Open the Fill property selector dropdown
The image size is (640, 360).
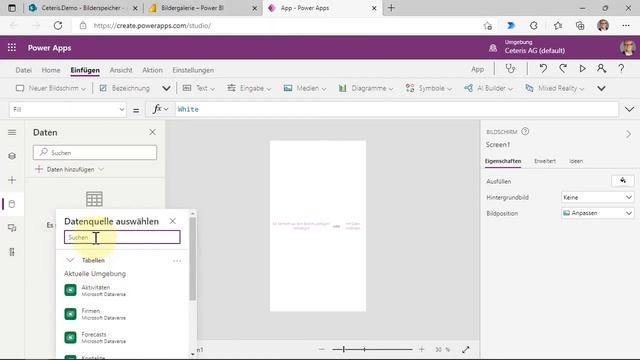pyautogui.click(x=68, y=109)
